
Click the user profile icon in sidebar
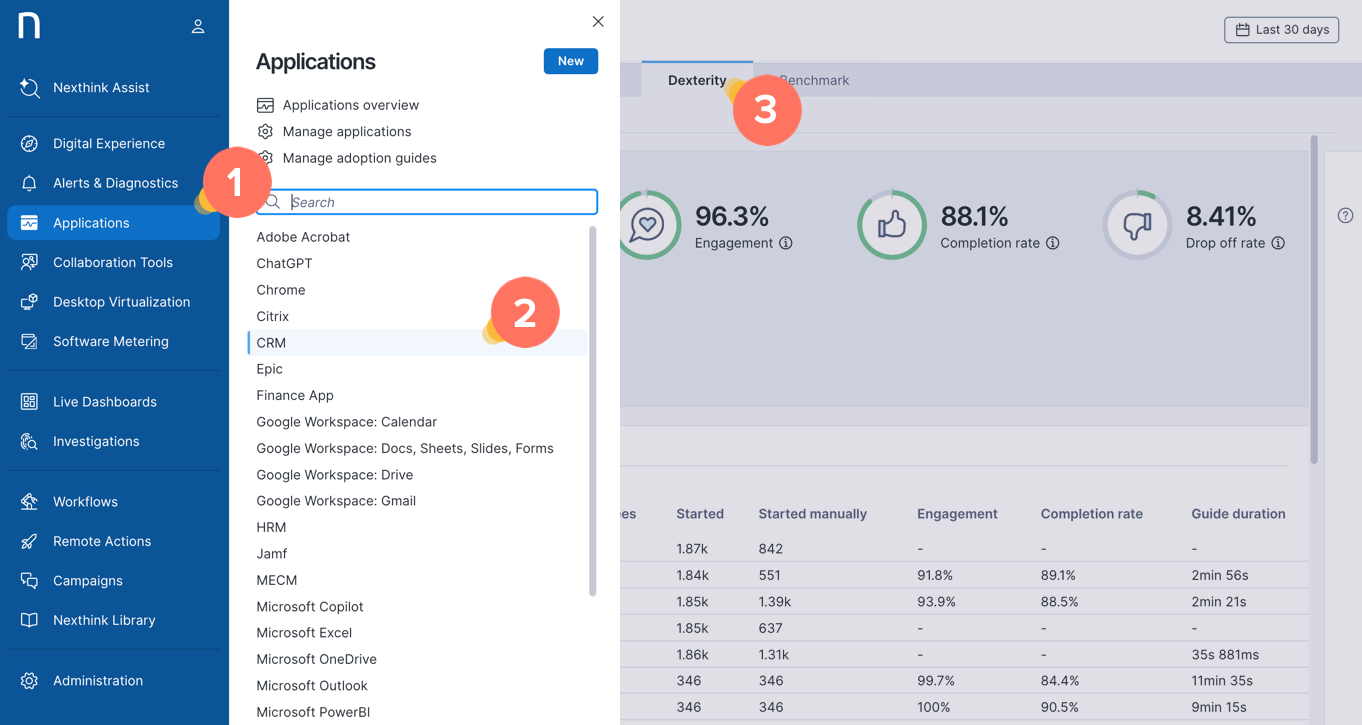tap(198, 27)
